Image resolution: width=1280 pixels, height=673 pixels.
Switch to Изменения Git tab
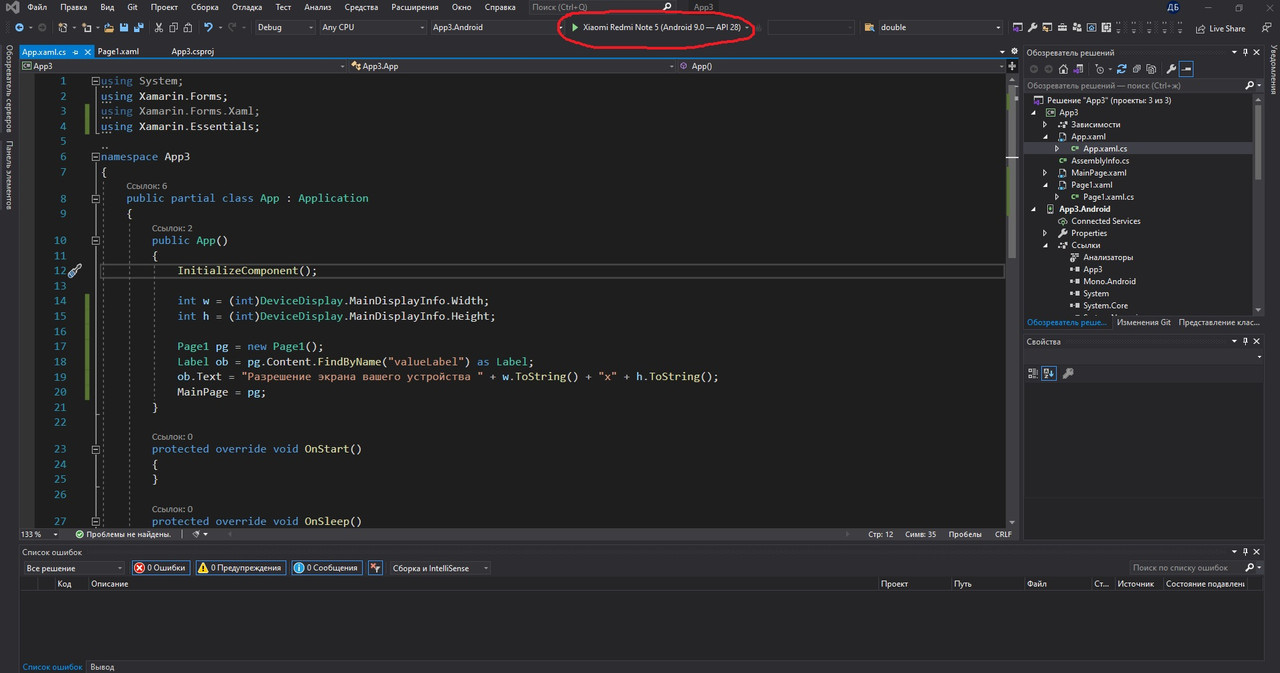tap(1144, 322)
